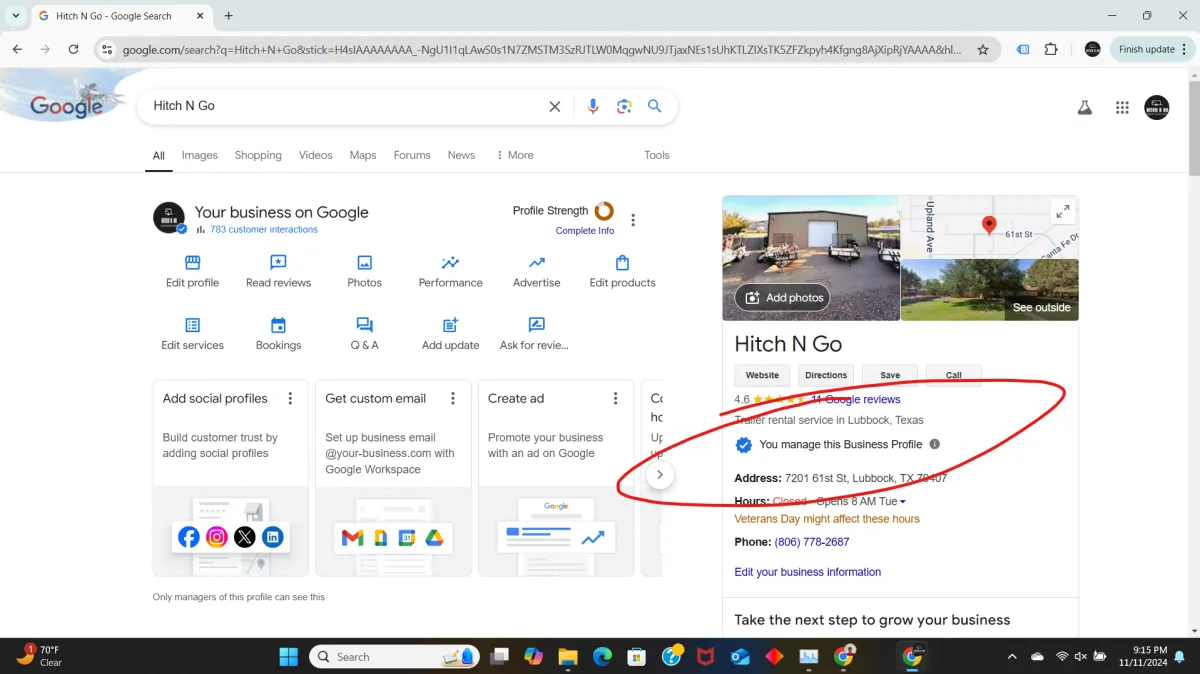The width and height of the screenshot is (1200, 674).
Task: Click the Call button
Action: click(954, 375)
